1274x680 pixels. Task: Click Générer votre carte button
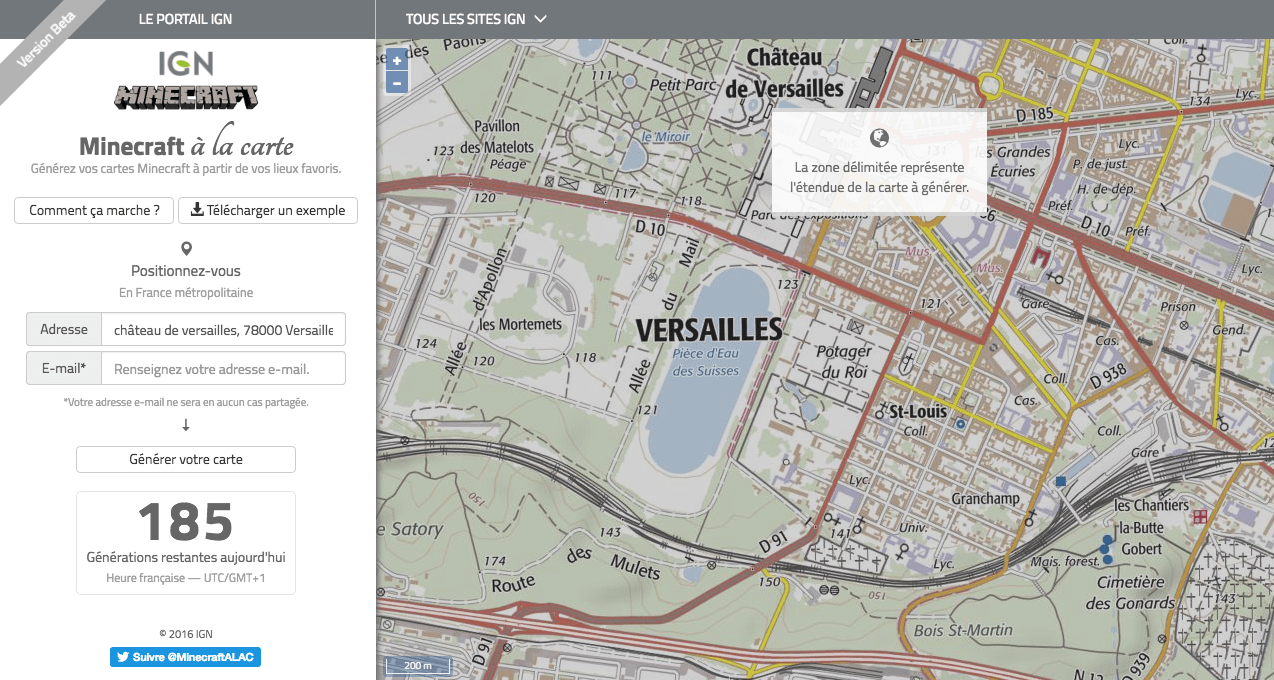coord(186,459)
